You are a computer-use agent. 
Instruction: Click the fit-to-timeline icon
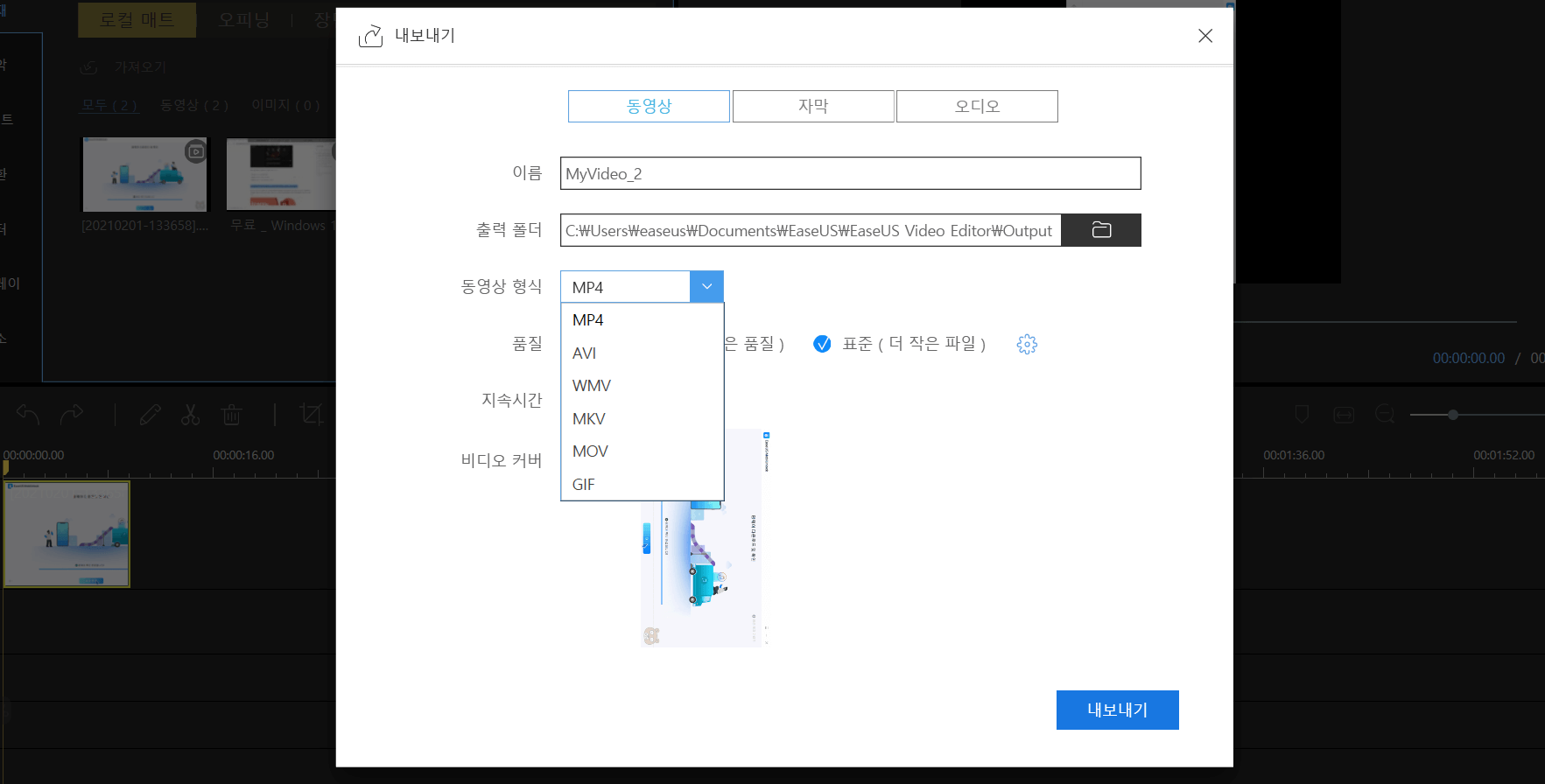point(1344,415)
